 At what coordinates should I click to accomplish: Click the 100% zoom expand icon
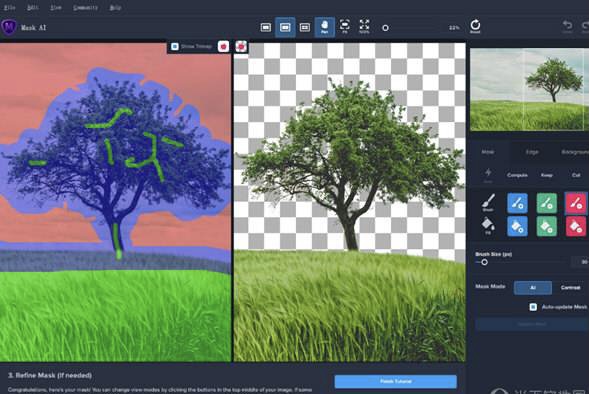pyautogui.click(x=364, y=26)
